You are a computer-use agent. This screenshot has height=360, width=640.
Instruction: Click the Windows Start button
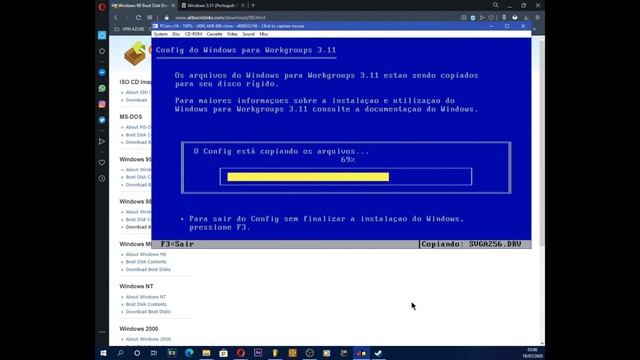103,353
